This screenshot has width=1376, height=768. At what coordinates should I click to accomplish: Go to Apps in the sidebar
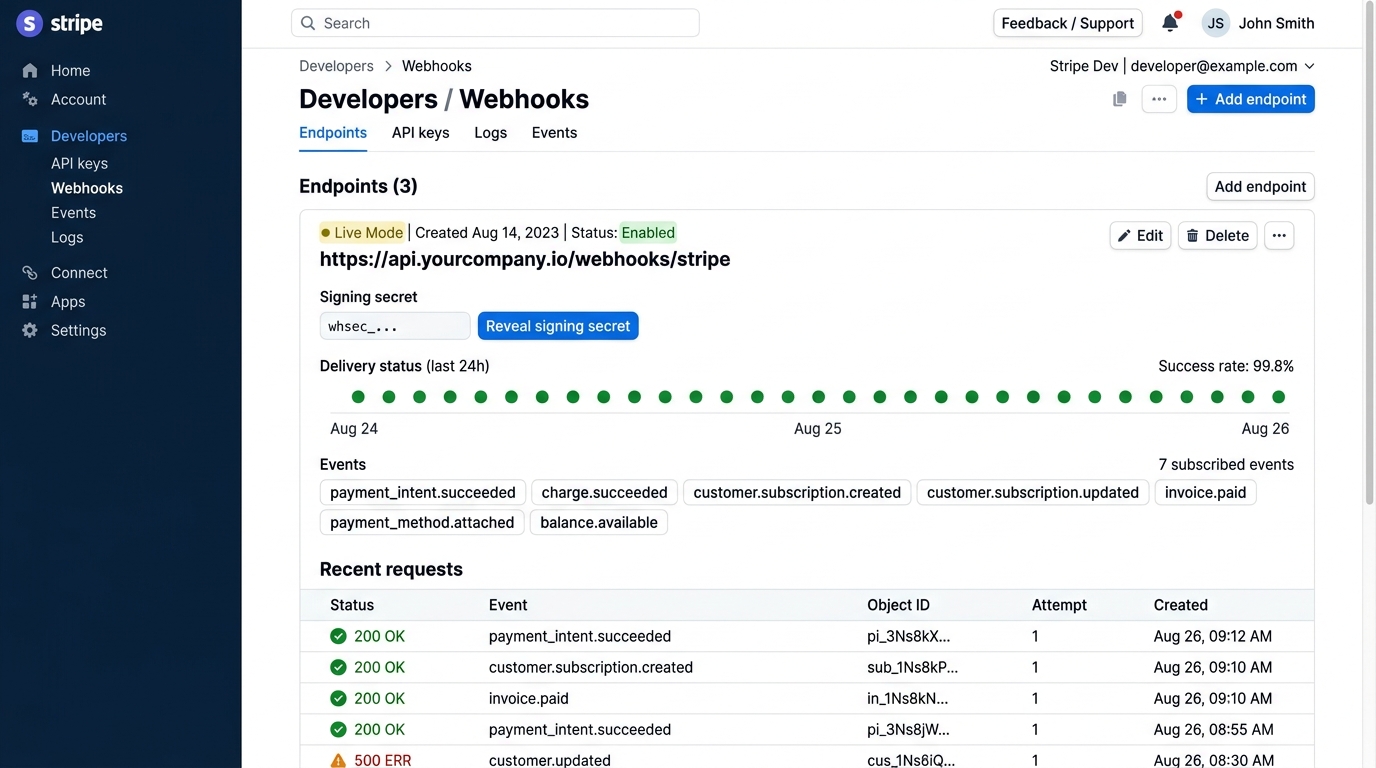pyautogui.click(x=68, y=301)
